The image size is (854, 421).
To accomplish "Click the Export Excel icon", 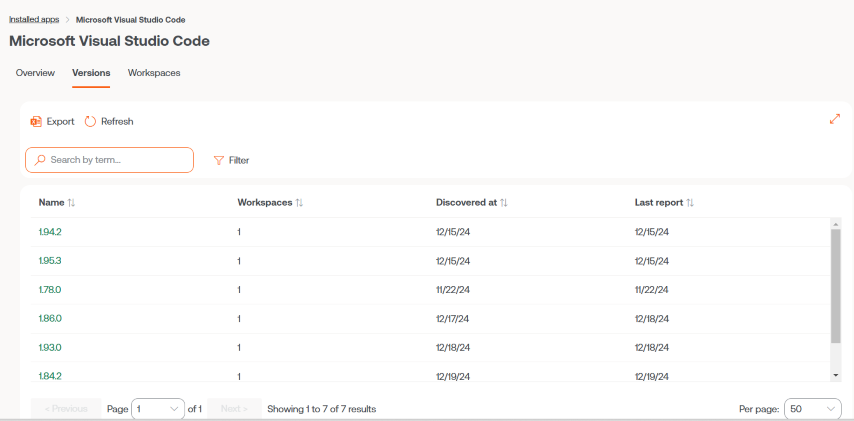I will click(x=36, y=121).
